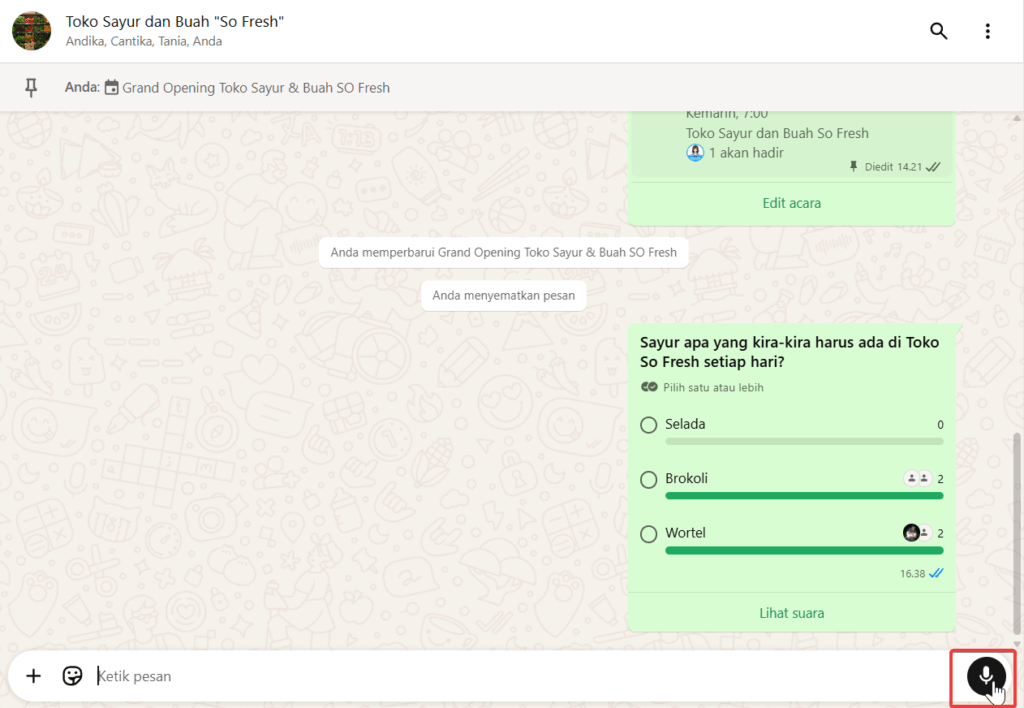The image size is (1024, 708).
Task: Select the Brokoli poll option
Action: coord(649,480)
